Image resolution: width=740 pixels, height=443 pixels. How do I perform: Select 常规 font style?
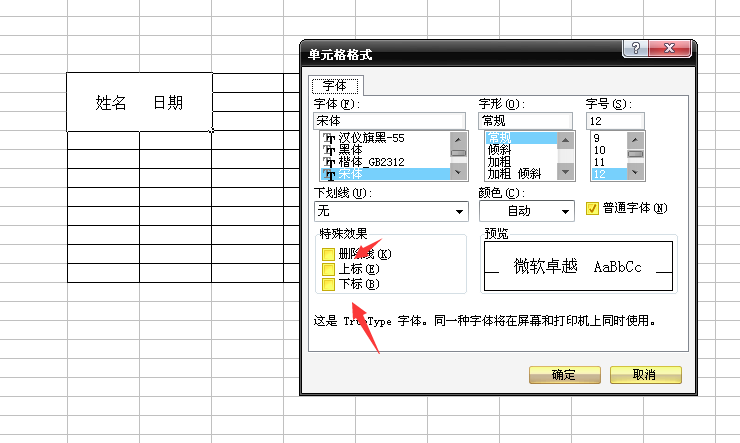pos(521,138)
